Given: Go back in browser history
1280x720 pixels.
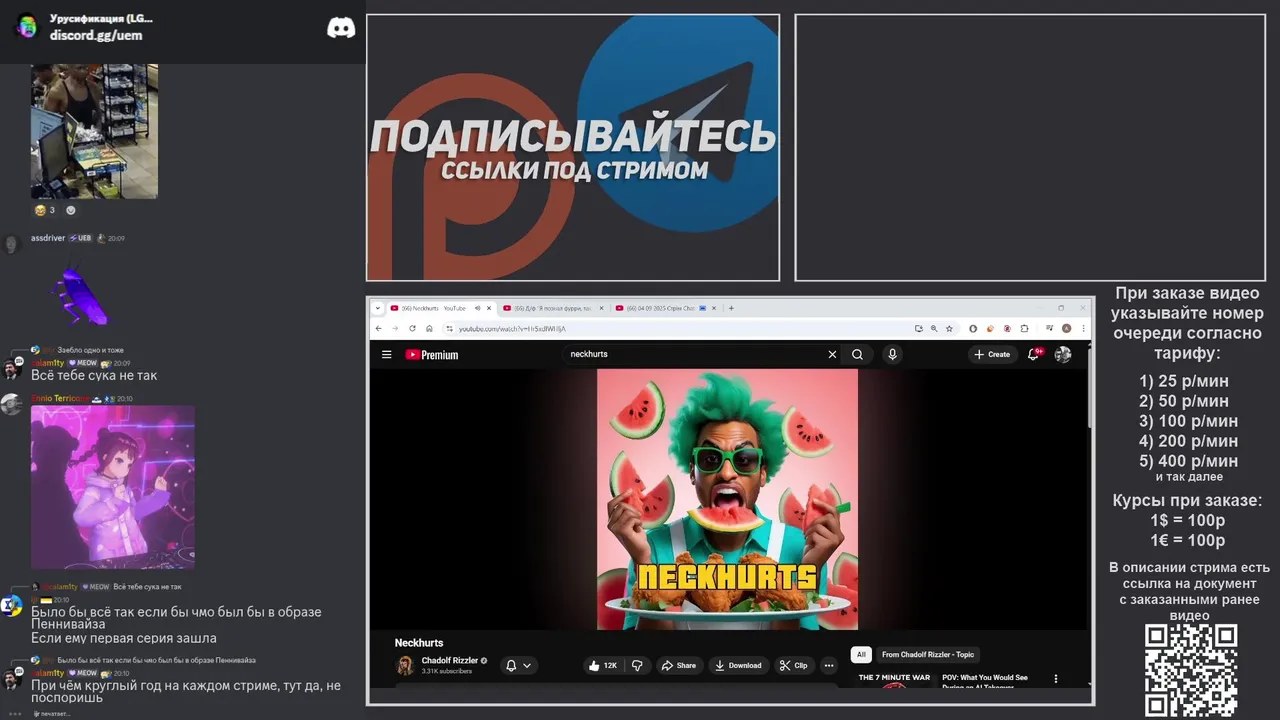Looking at the screenshot, I should pyautogui.click(x=378, y=328).
